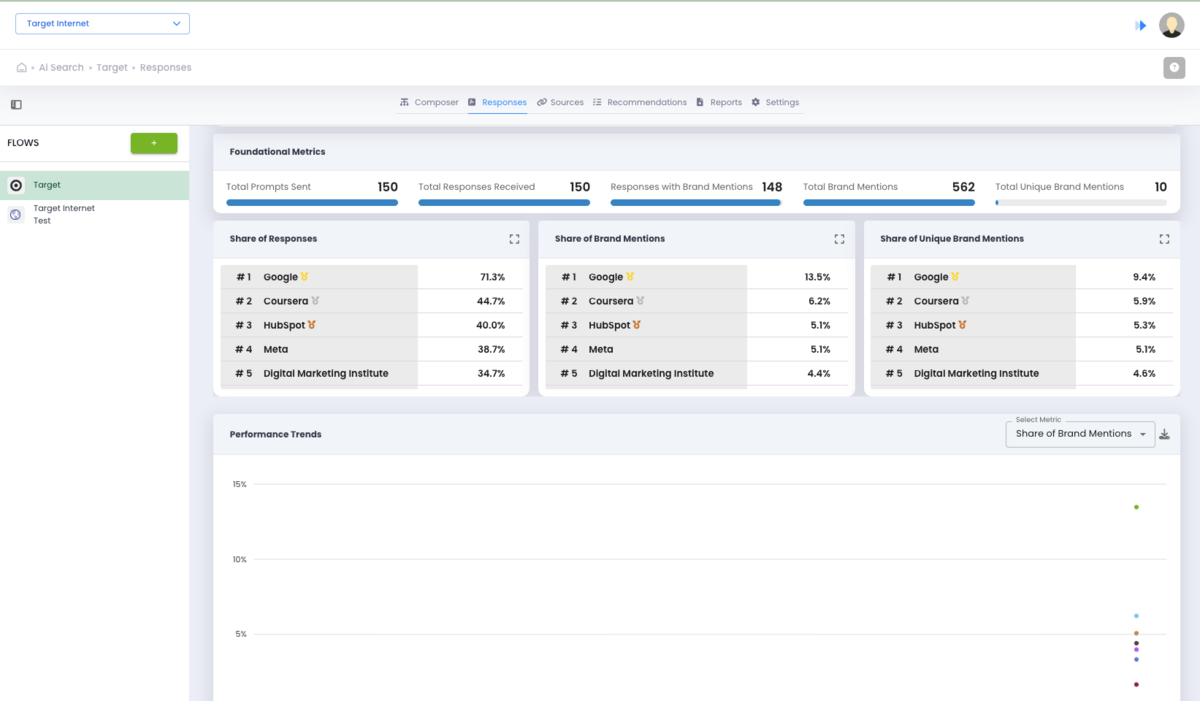Click the Total Brand Mentions progress bar
The width and height of the screenshot is (1200, 701).
pos(889,202)
